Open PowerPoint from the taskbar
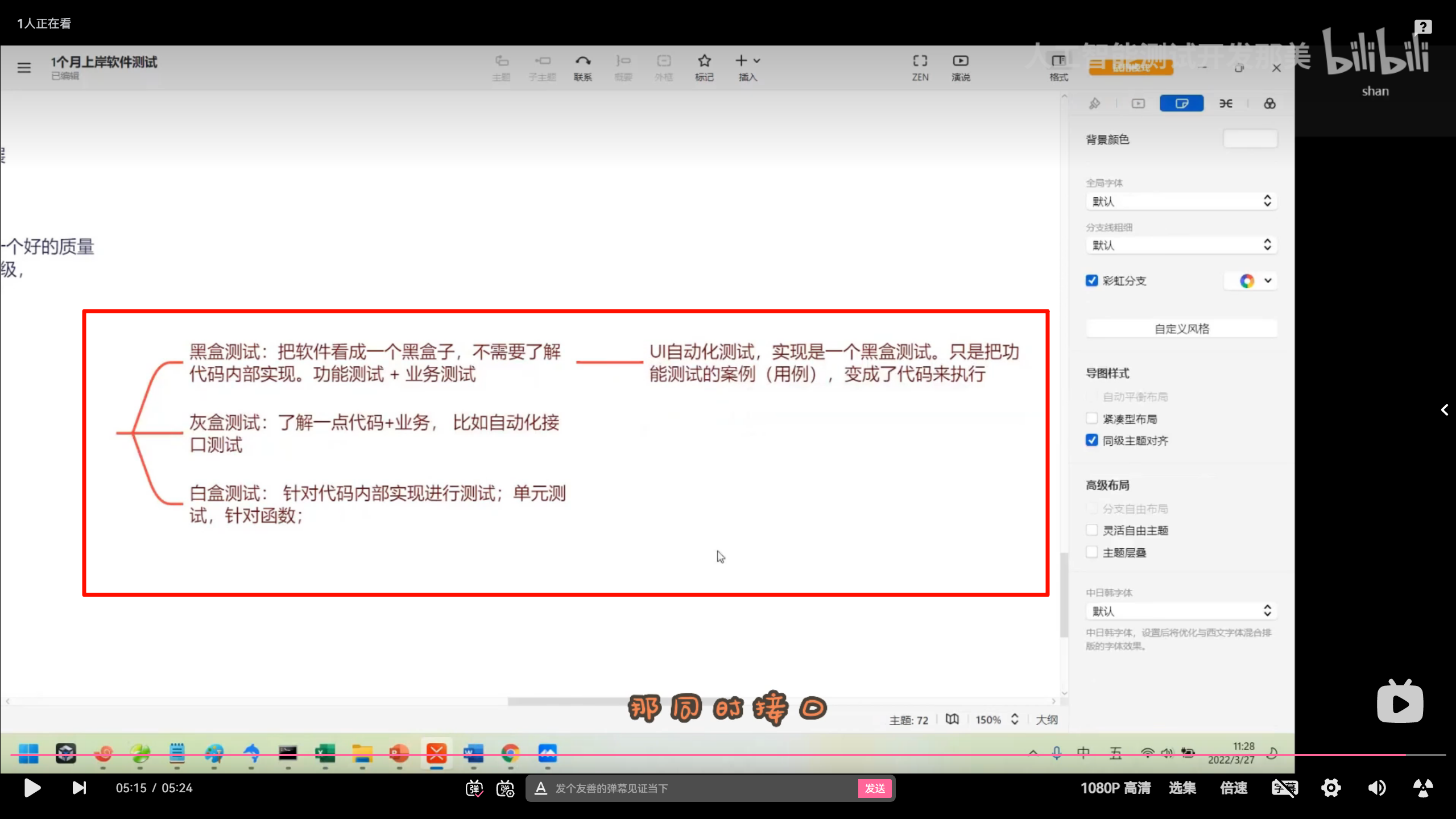Viewport: 1456px width, 819px height. click(x=399, y=754)
